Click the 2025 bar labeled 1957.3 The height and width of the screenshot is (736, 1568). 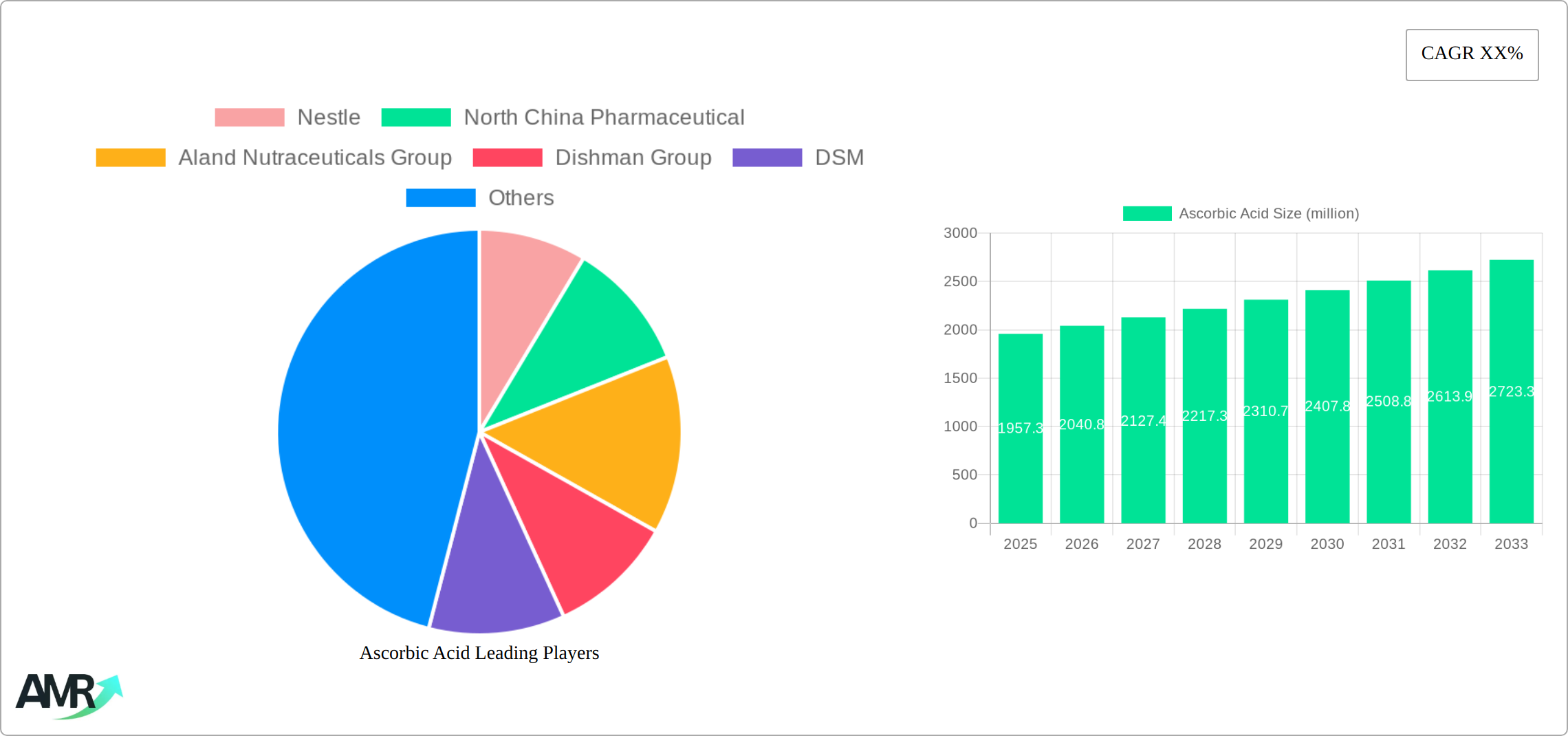point(1021,429)
